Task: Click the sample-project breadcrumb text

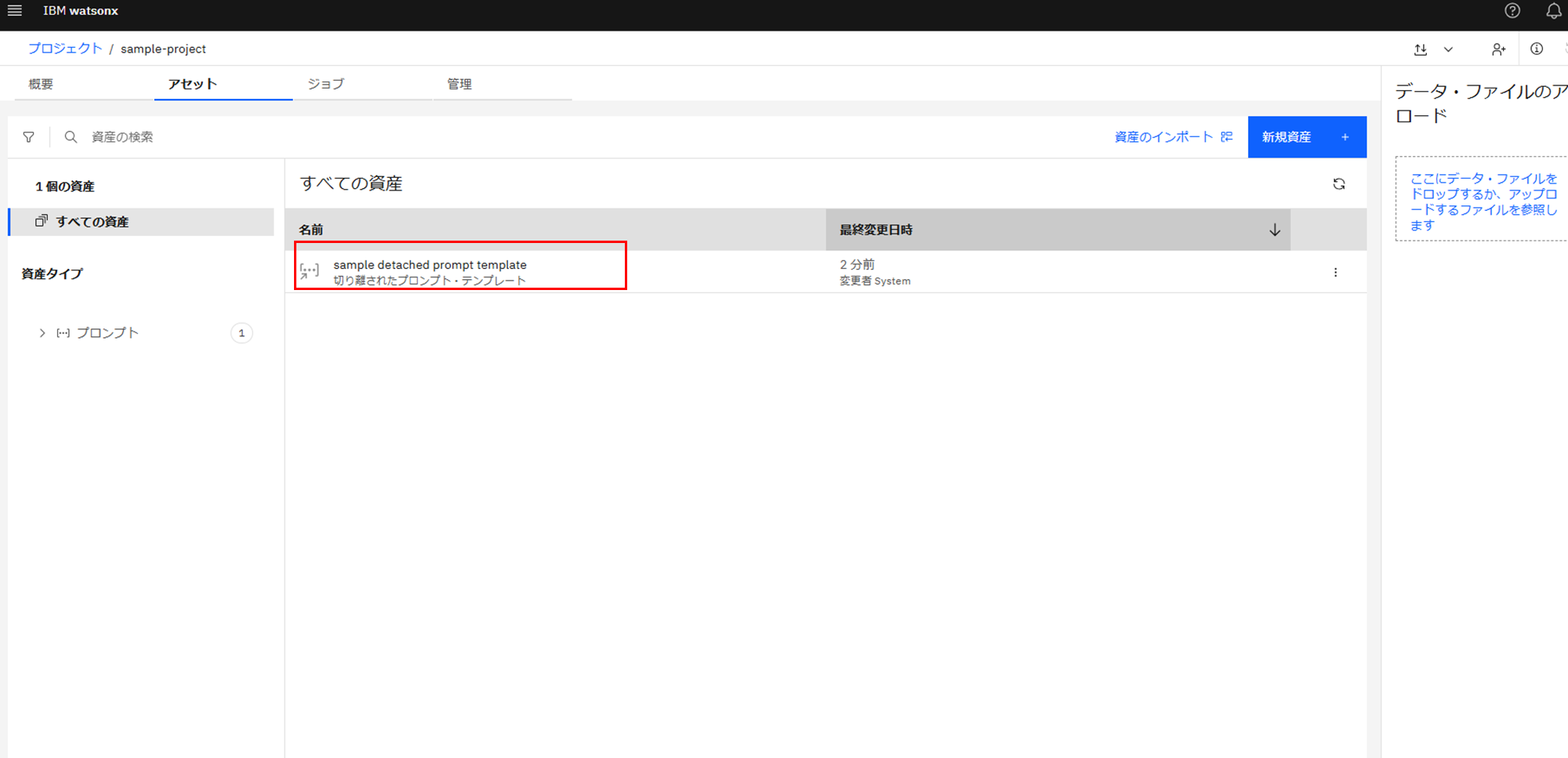Action: [163, 49]
